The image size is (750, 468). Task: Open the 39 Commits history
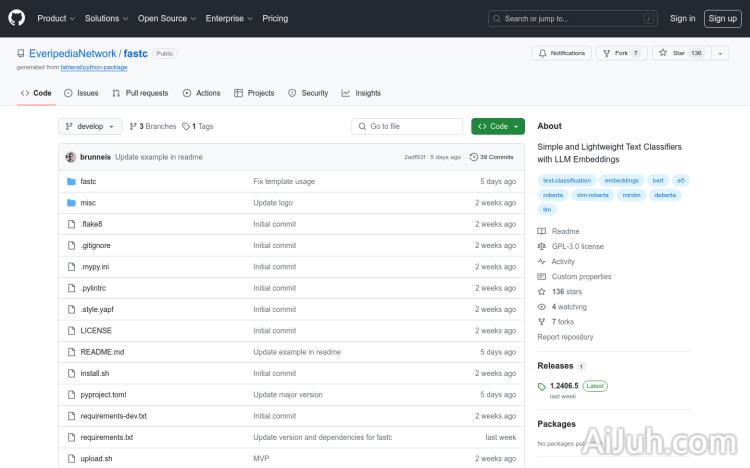[x=491, y=157]
